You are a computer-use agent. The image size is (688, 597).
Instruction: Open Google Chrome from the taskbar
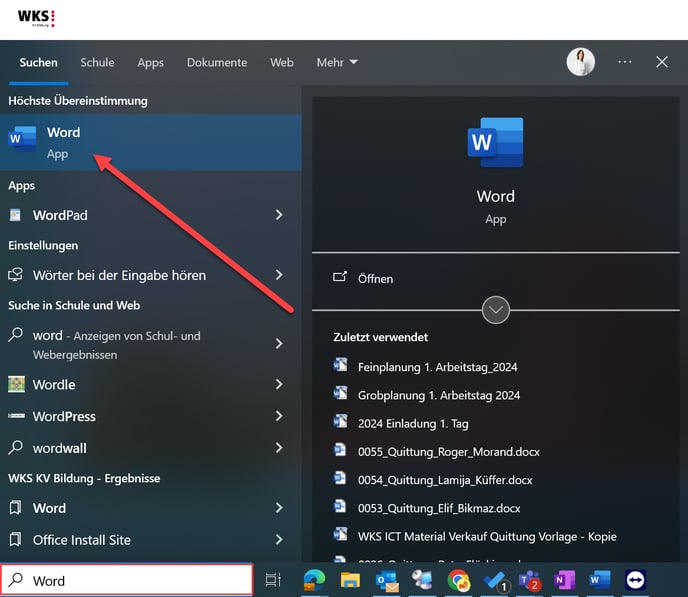click(459, 580)
